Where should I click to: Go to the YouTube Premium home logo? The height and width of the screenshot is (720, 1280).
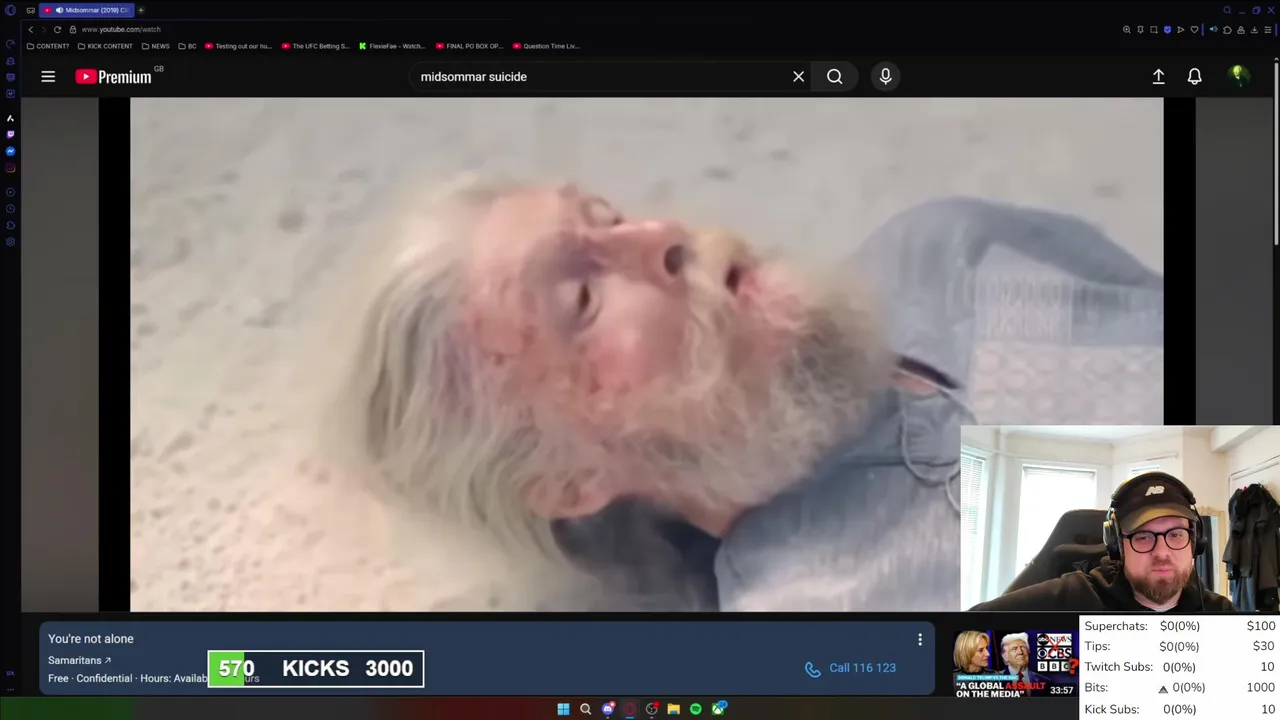(112, 76)
